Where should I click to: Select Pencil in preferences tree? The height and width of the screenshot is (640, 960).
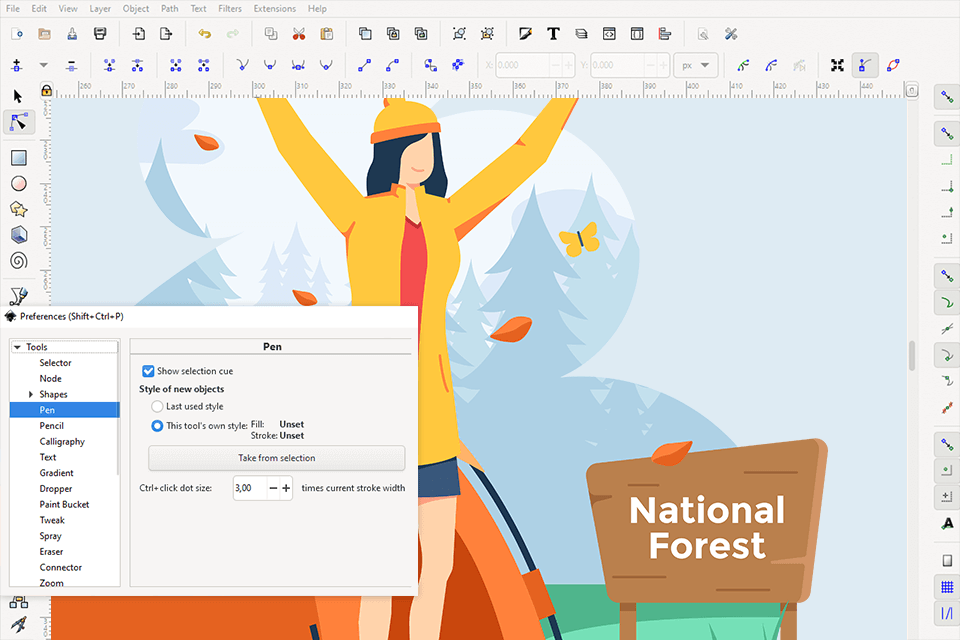51,426
